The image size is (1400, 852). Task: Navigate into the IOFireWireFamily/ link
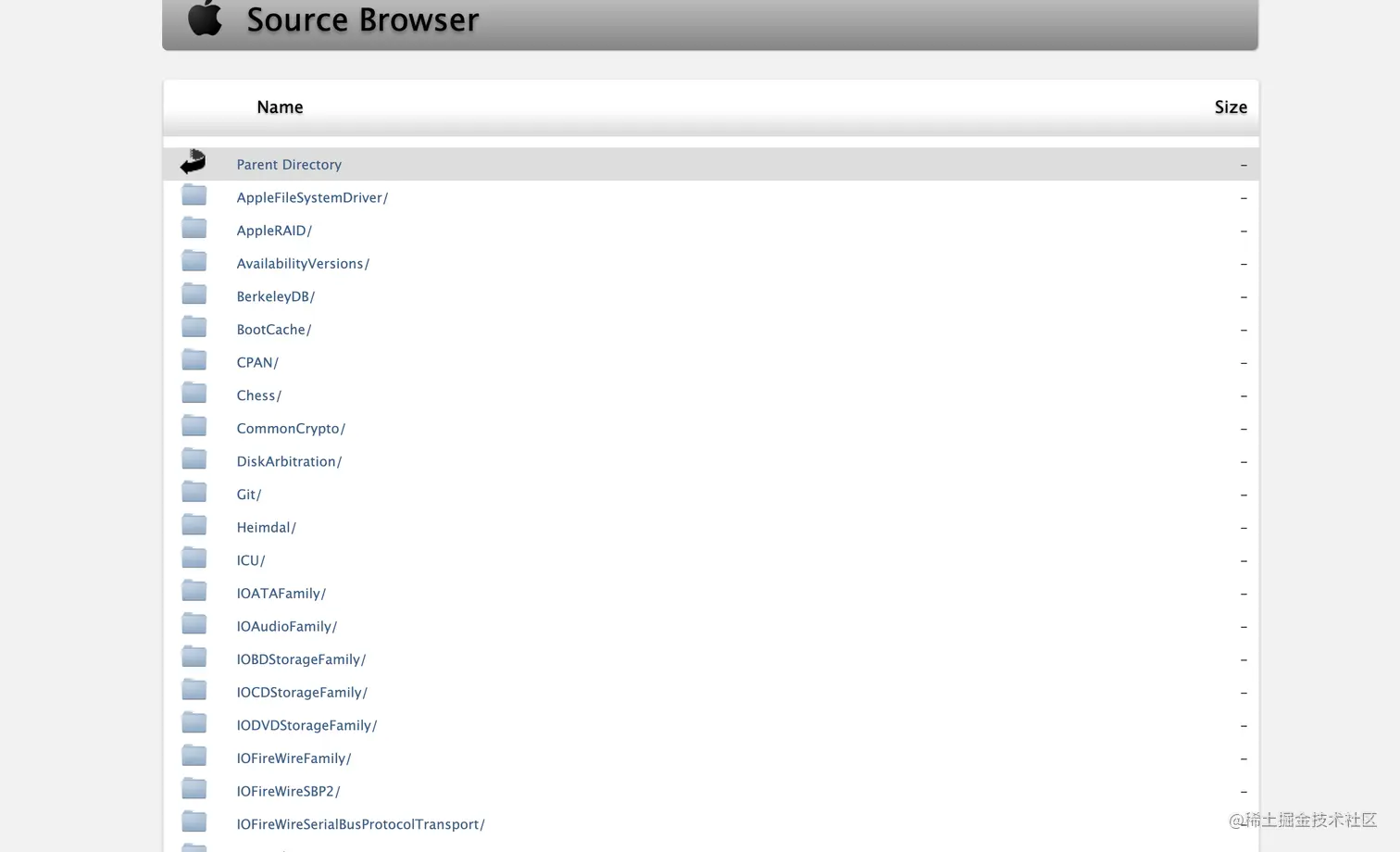pyautogui.click(x=294, y=758)
